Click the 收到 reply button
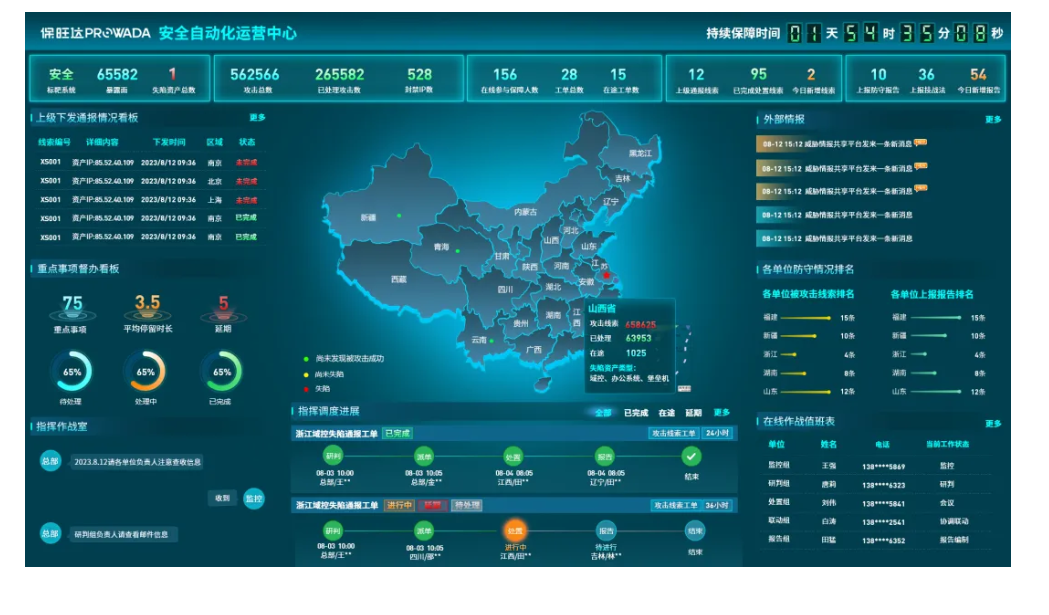This screenshot has width=1049, height=615. pos(223,498)
